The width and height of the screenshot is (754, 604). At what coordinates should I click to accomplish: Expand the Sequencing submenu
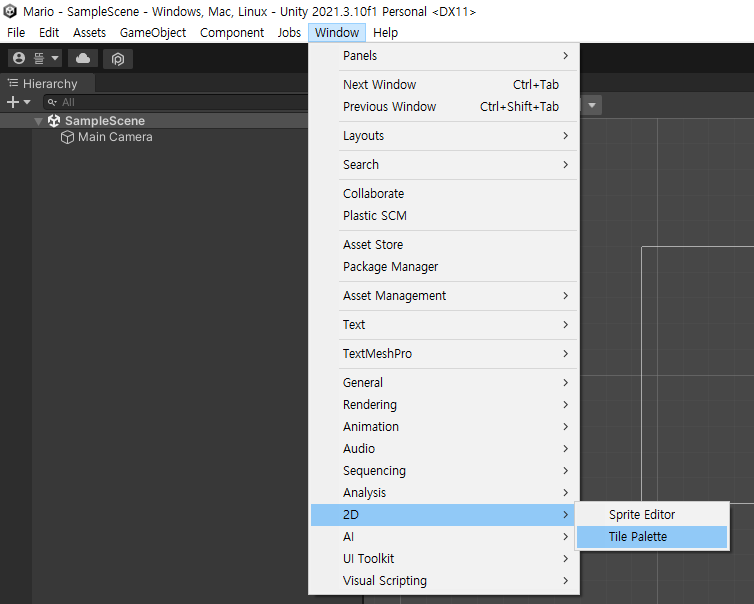[444, 471]
